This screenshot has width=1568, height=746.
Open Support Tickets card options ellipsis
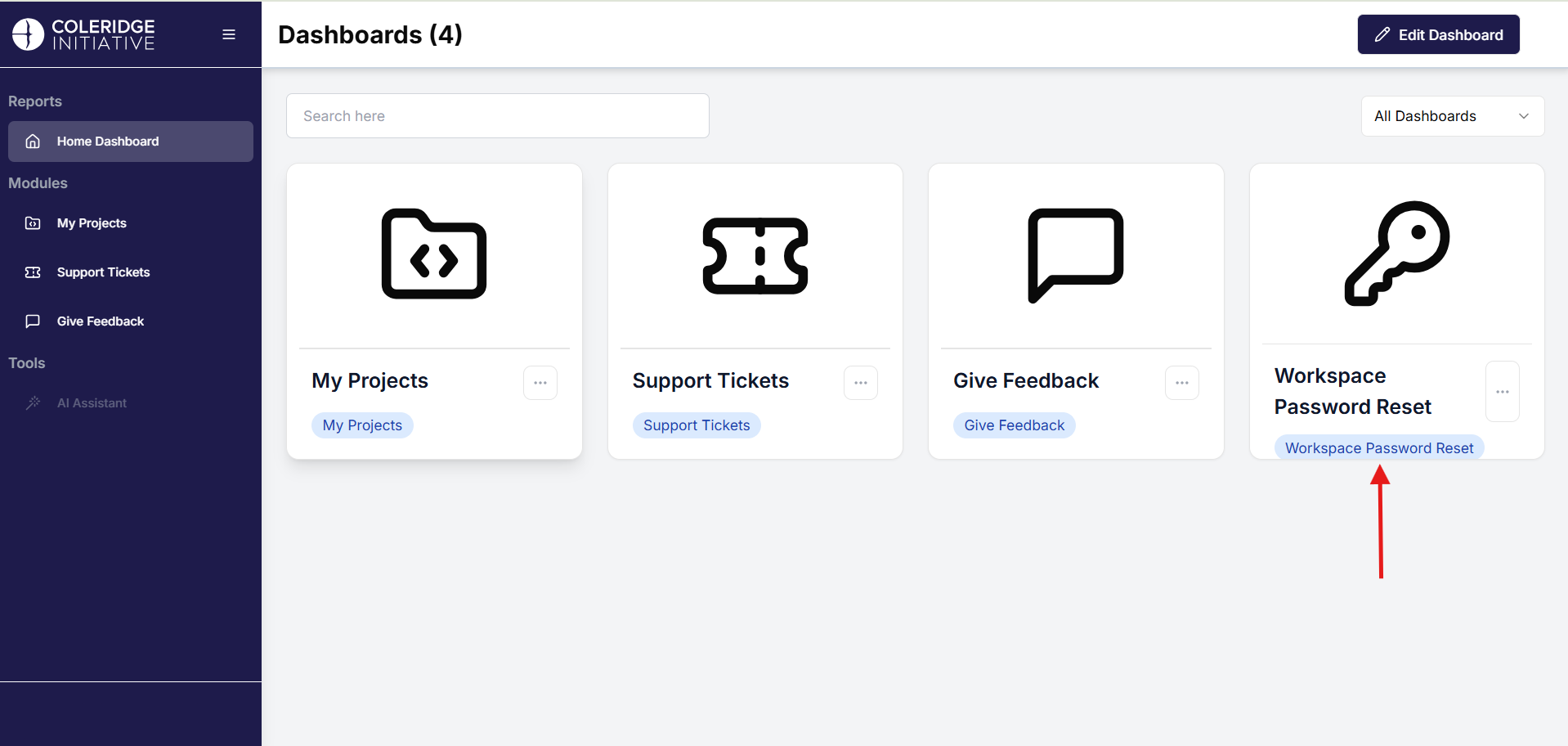[861, 383]
